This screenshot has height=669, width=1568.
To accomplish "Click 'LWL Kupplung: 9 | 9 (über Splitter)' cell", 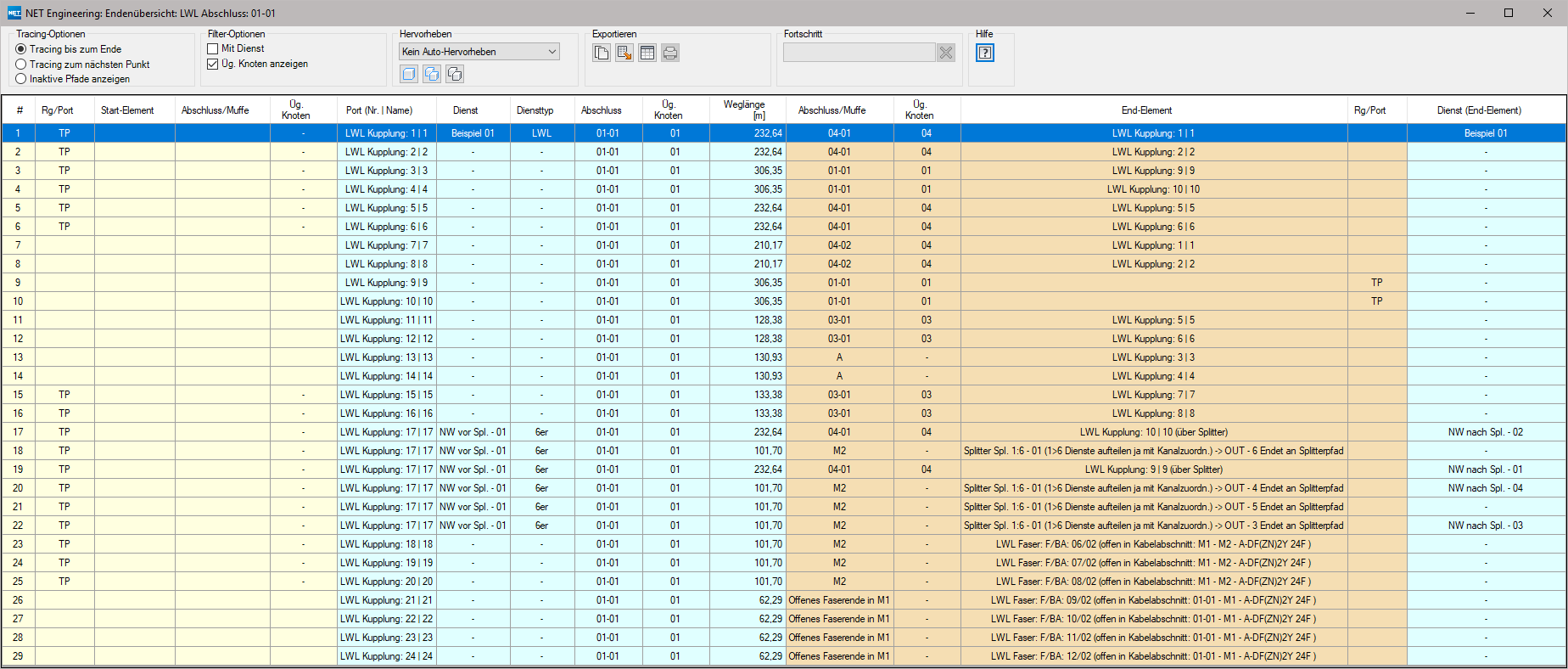I will pyautogui.click(x=1153, y=469).
